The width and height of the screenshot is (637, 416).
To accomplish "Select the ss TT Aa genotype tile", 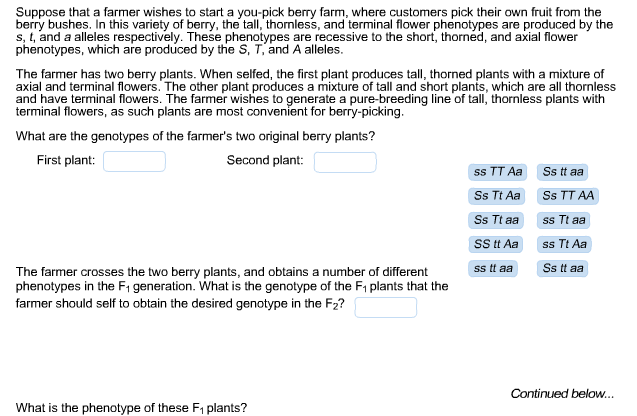I will pos(498,172).
